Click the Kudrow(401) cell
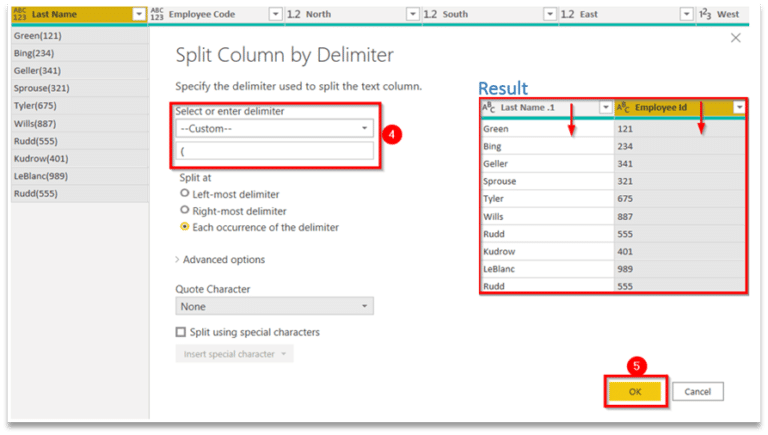The image size is (768, 435). (80, 159)
